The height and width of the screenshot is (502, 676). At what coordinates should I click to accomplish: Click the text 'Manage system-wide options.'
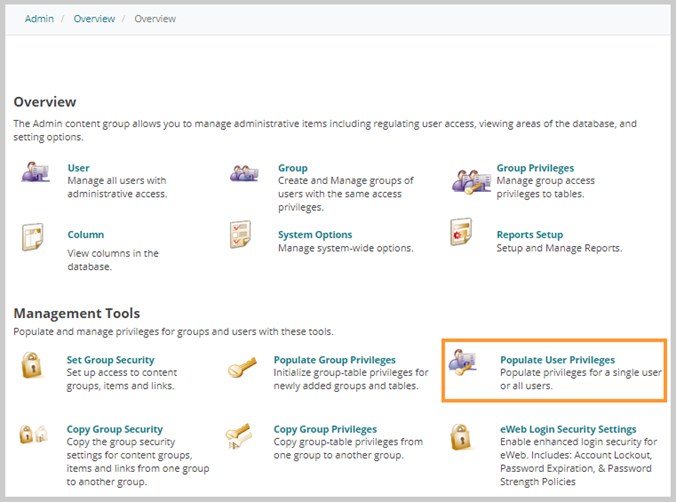coord(346,248)
